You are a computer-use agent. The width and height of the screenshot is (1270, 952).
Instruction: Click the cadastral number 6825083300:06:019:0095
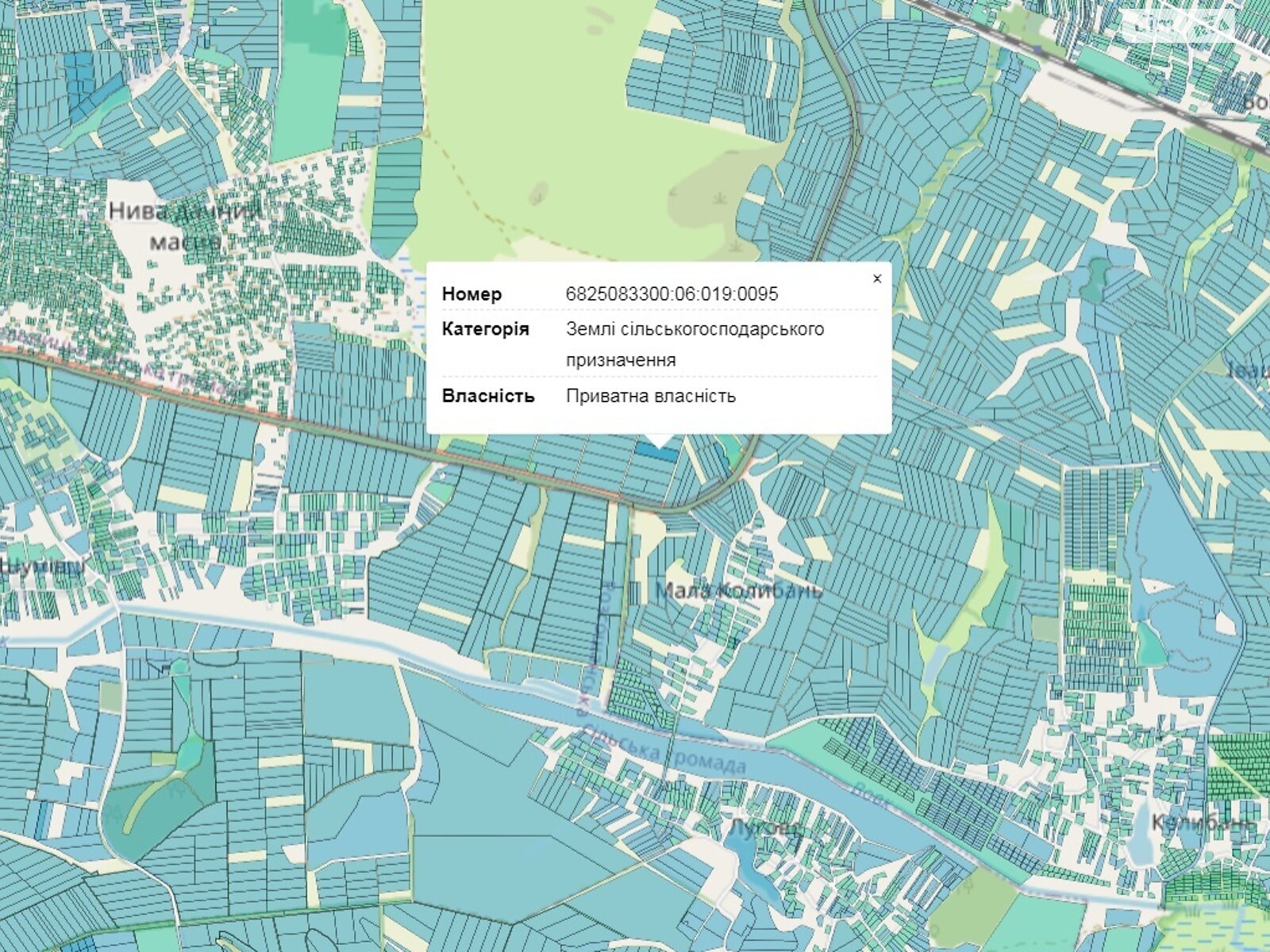click(x=672, y=294)
